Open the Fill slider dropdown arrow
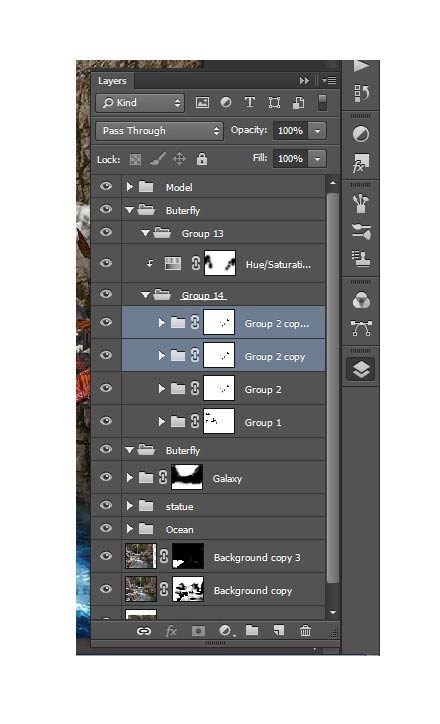The image size is (440, 724). pos(317,159)
